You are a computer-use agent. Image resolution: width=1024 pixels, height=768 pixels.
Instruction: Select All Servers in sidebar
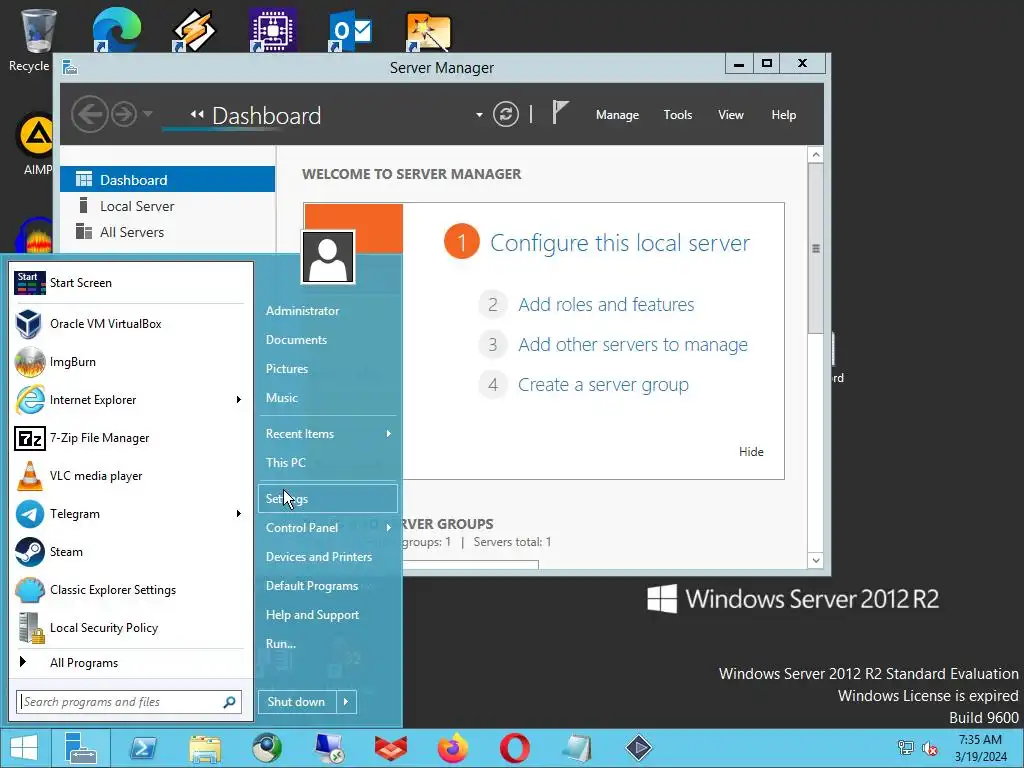pos(167,232)
